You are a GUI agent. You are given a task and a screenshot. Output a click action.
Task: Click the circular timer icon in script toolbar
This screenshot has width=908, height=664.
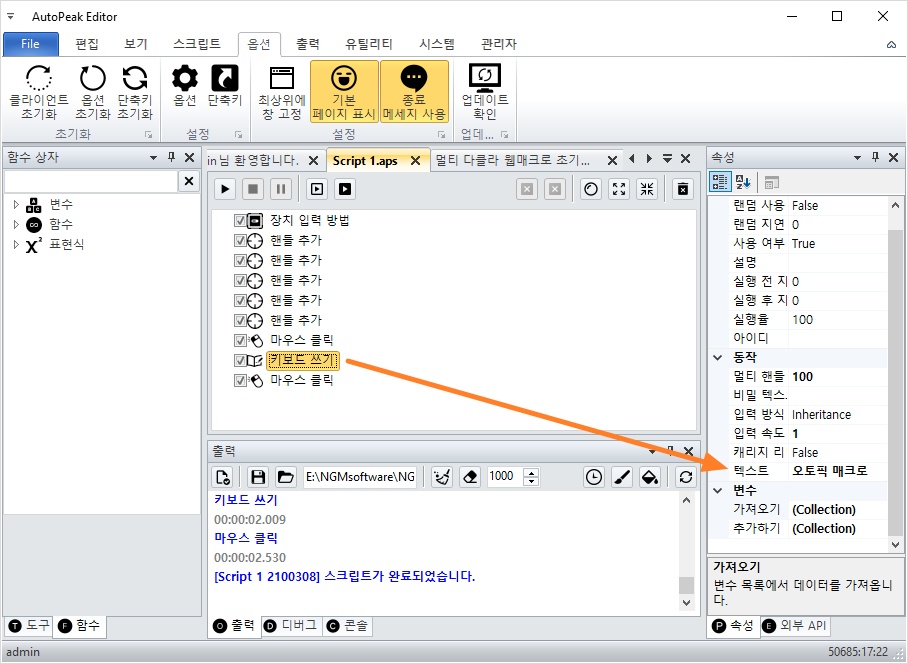[591, 189]
